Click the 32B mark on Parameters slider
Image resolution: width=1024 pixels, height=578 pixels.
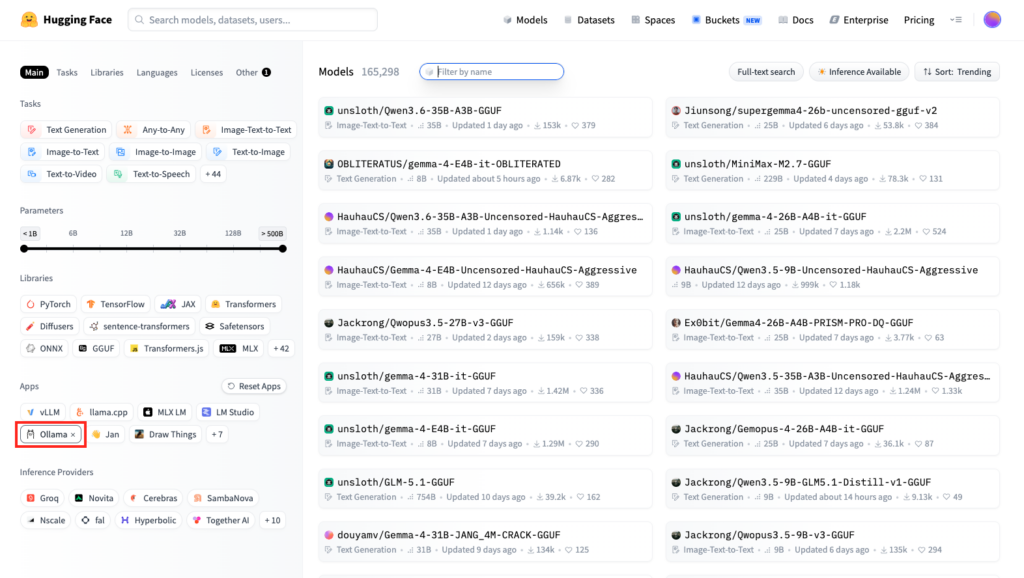pyautogui.click(x=179, y=233)
